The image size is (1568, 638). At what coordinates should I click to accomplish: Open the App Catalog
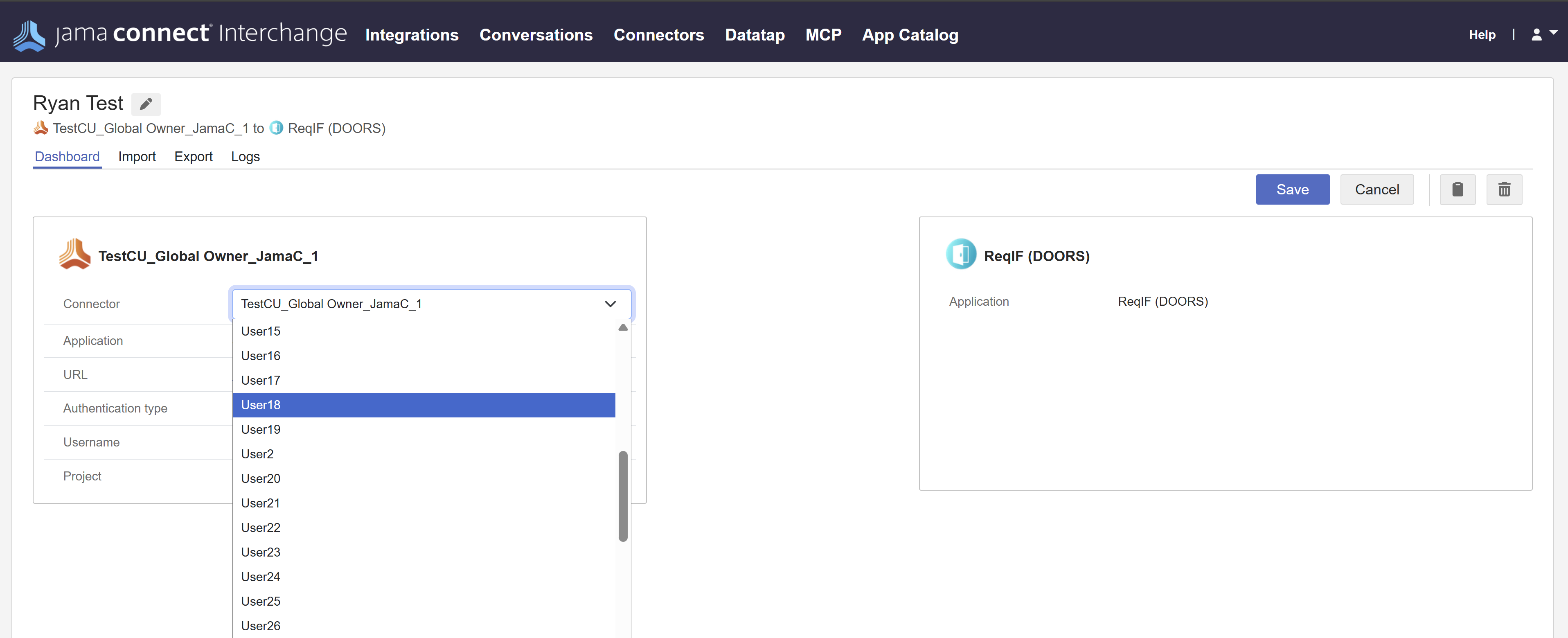pyautogui.click(x=910, y=35)
